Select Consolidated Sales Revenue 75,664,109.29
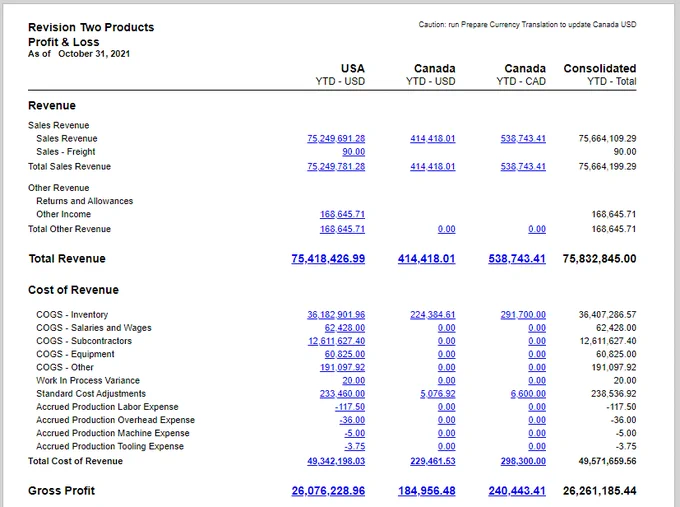This screenshot has width=680, height=507. click(608, 138)
